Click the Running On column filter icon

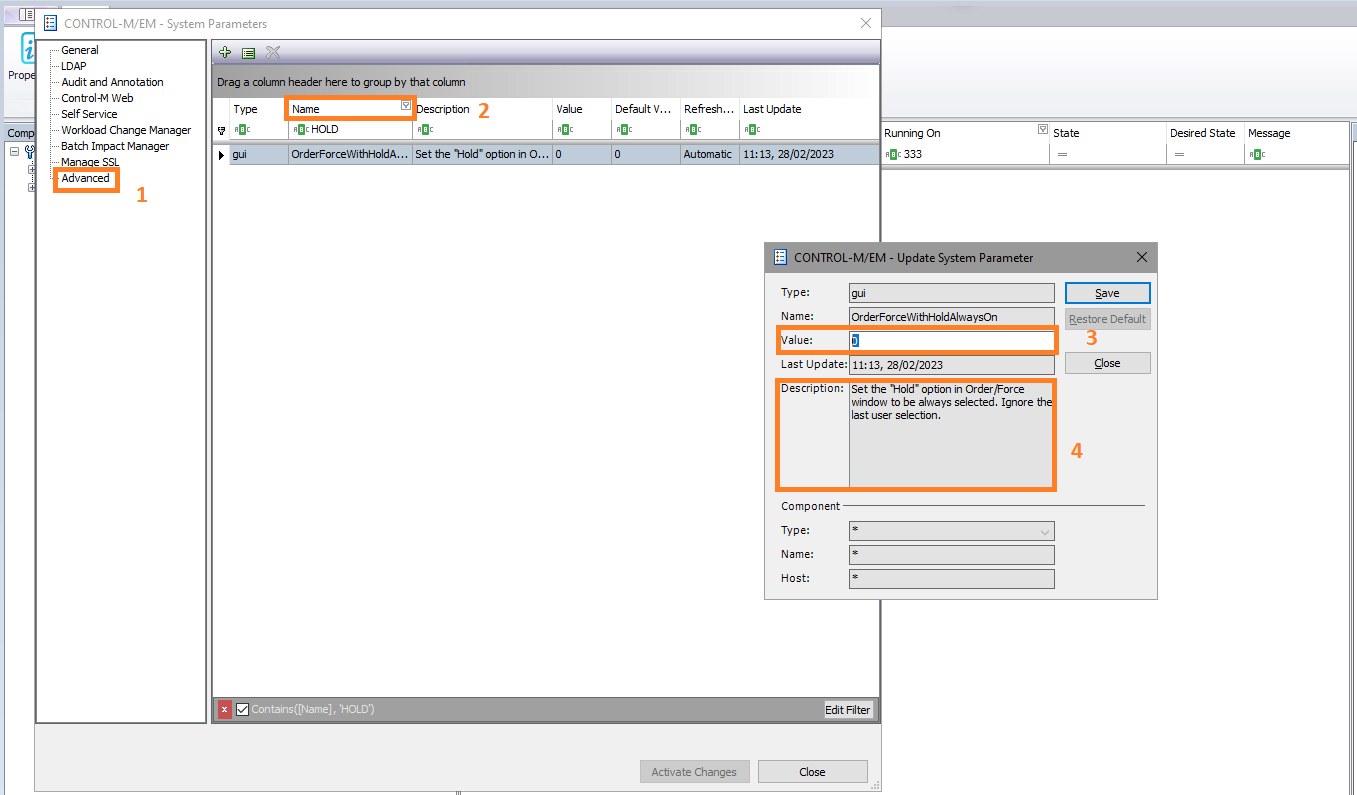click(x=1043, y=129)
